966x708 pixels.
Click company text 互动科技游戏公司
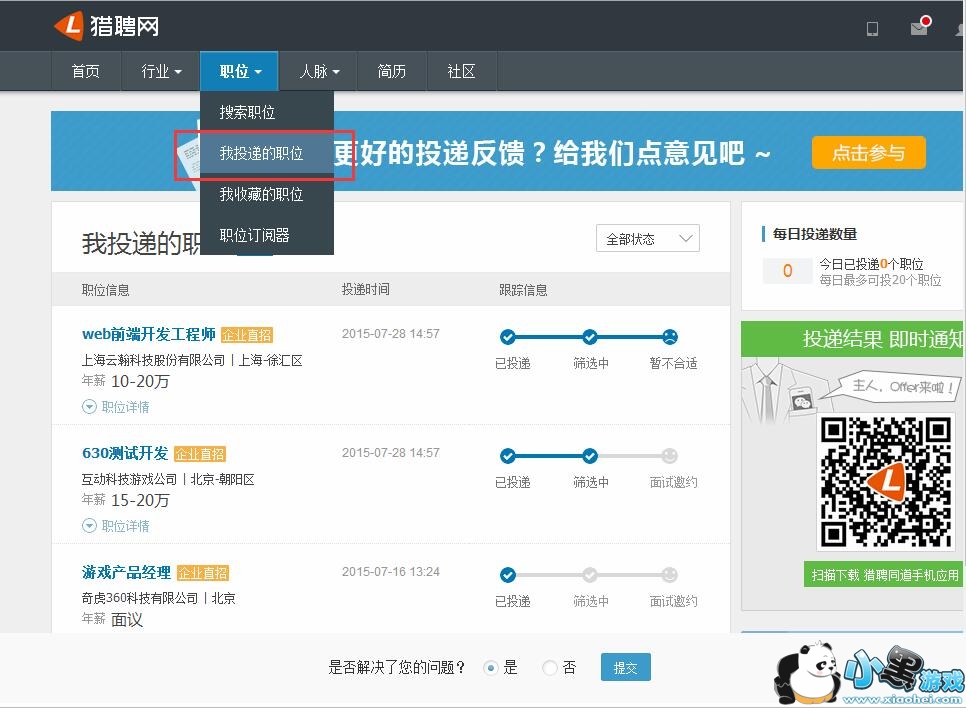coord(129,479)
